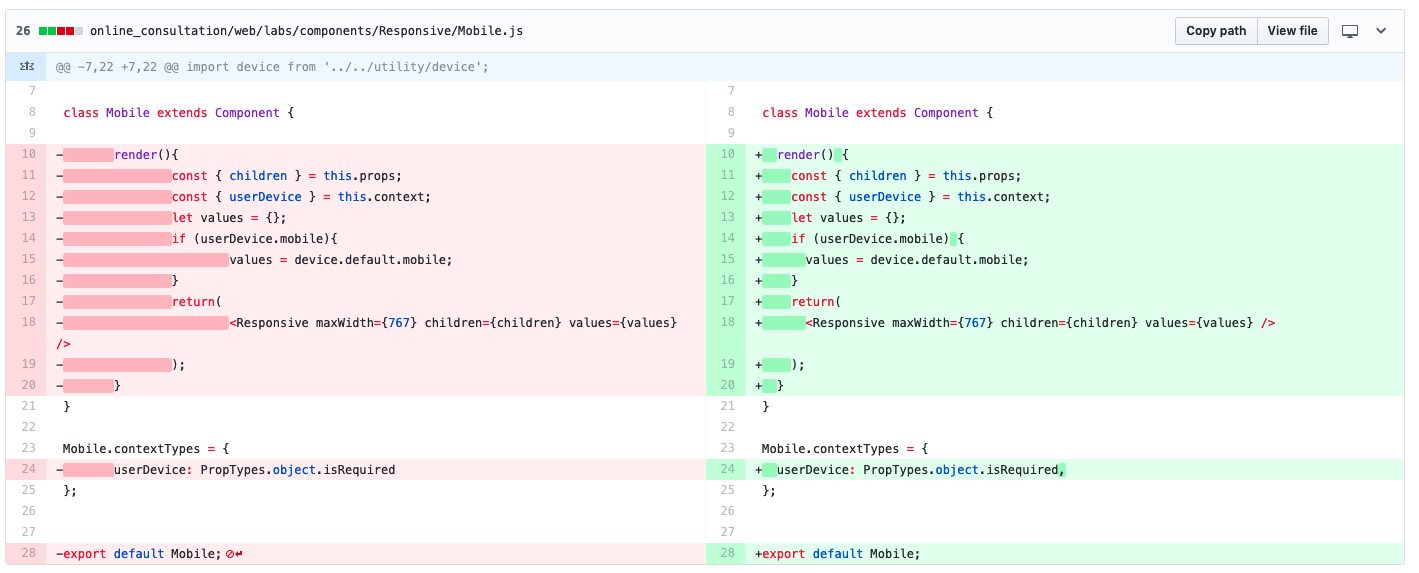Open the chevron dropdown next to the monitor icon

(1381, 31)
